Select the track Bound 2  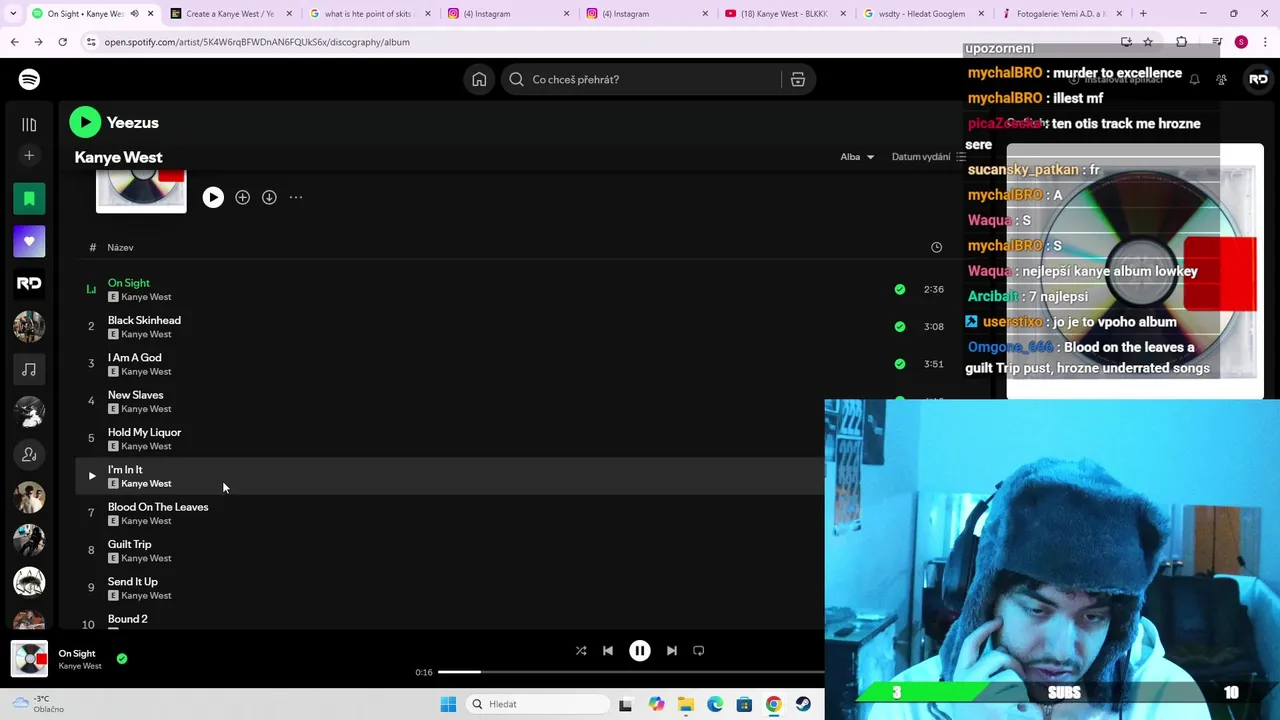click(x=127, y=619)
